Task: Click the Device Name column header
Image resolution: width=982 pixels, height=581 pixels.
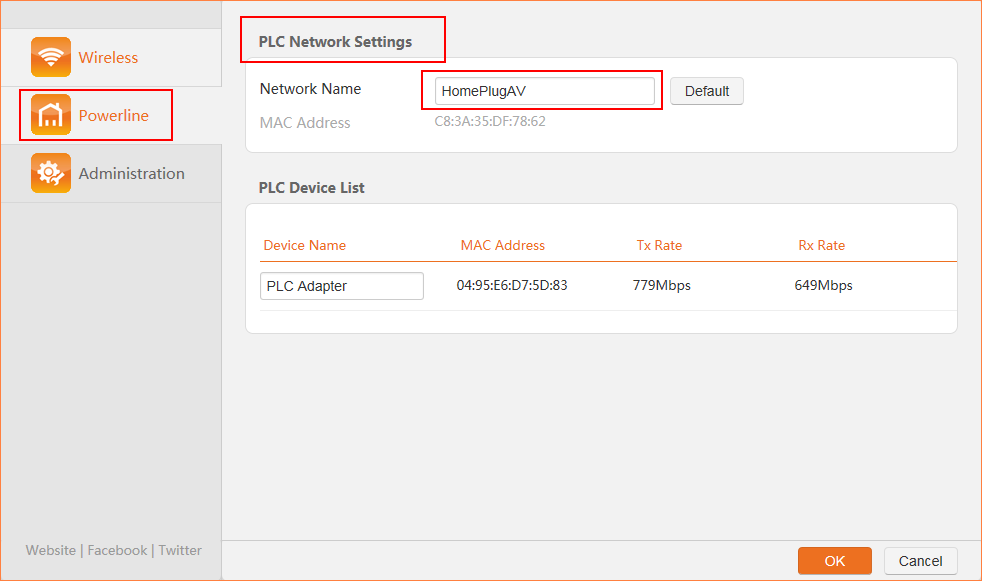Action: 304,245
